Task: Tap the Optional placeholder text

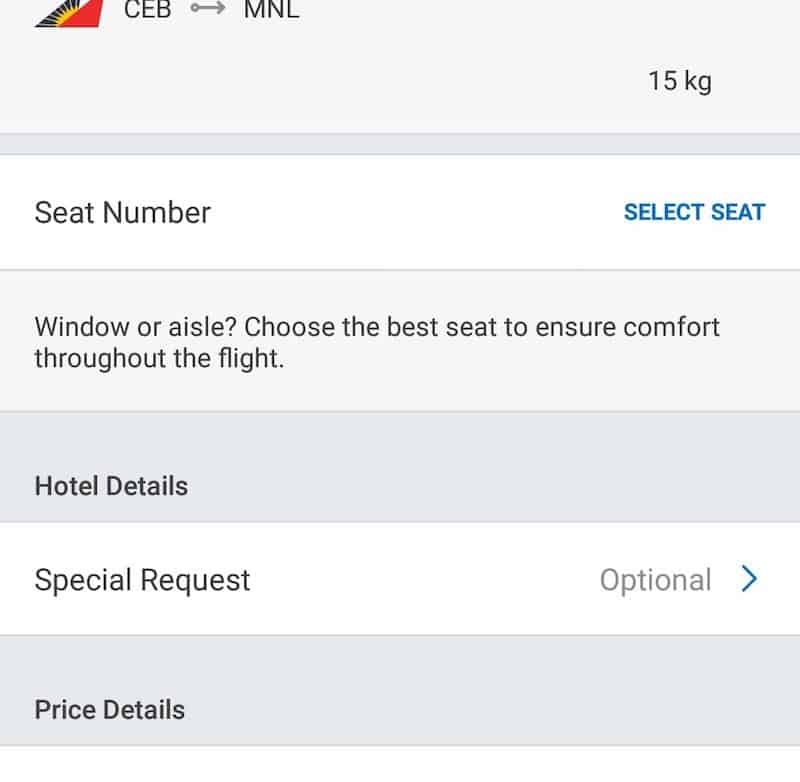Action: click(655, 580)
